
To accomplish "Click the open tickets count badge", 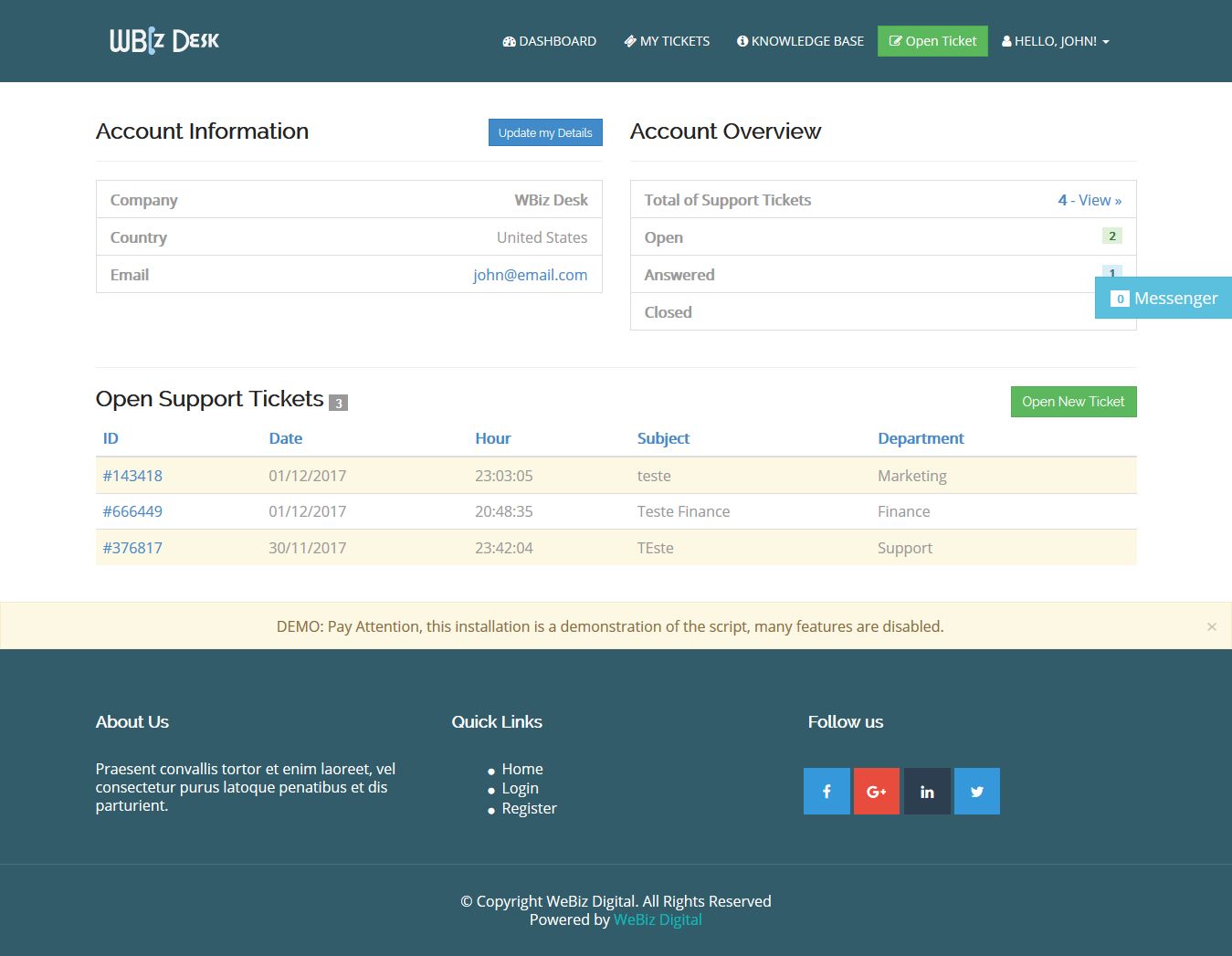I will tap(1111, 236).
